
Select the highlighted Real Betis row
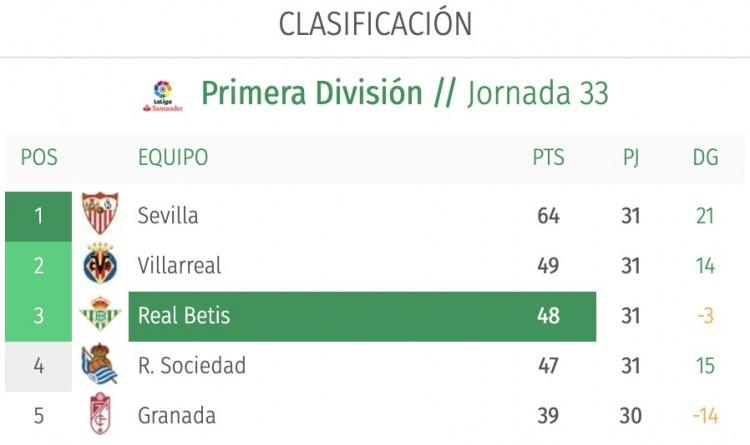point(360,316)
